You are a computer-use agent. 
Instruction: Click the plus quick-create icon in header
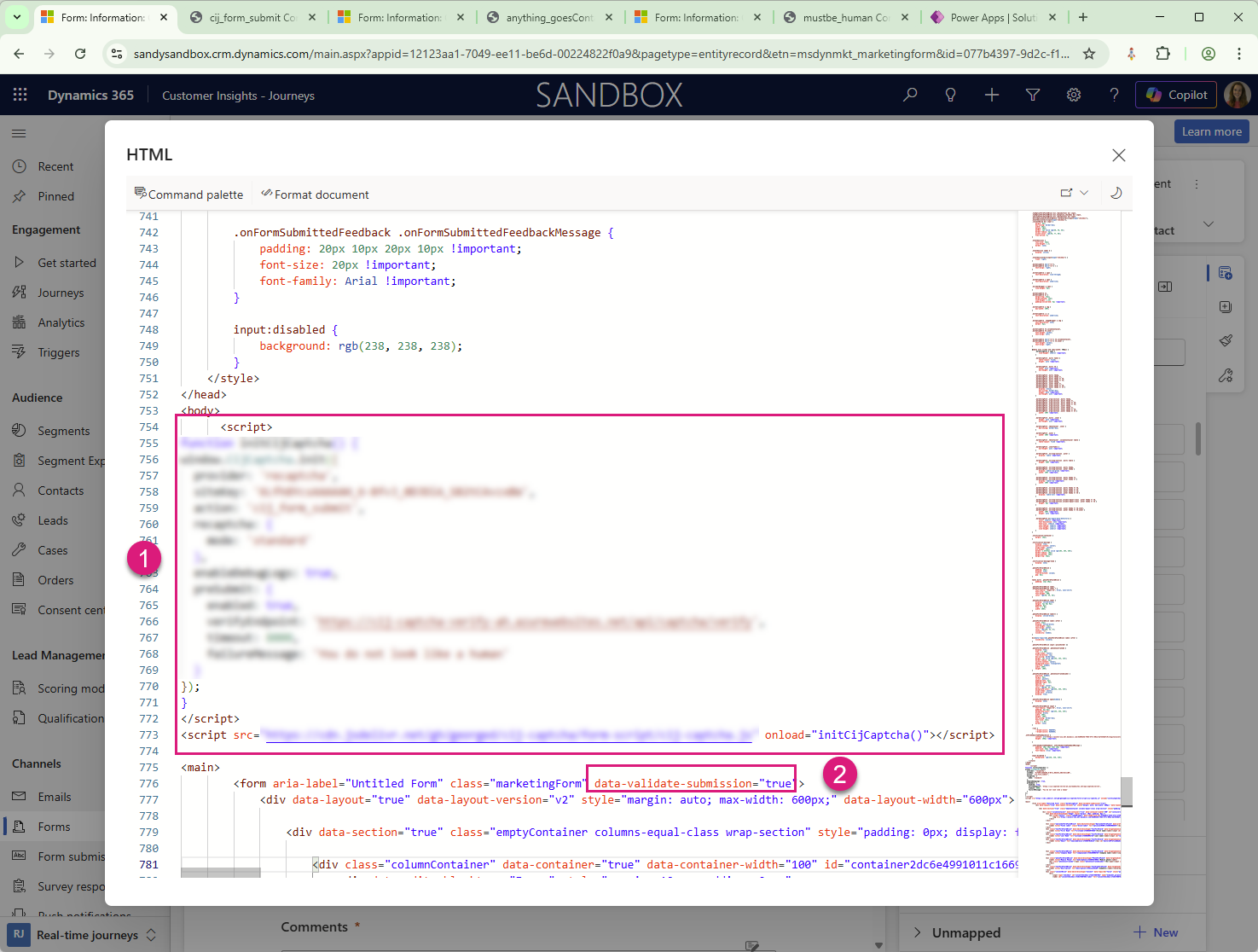point(992,95)
